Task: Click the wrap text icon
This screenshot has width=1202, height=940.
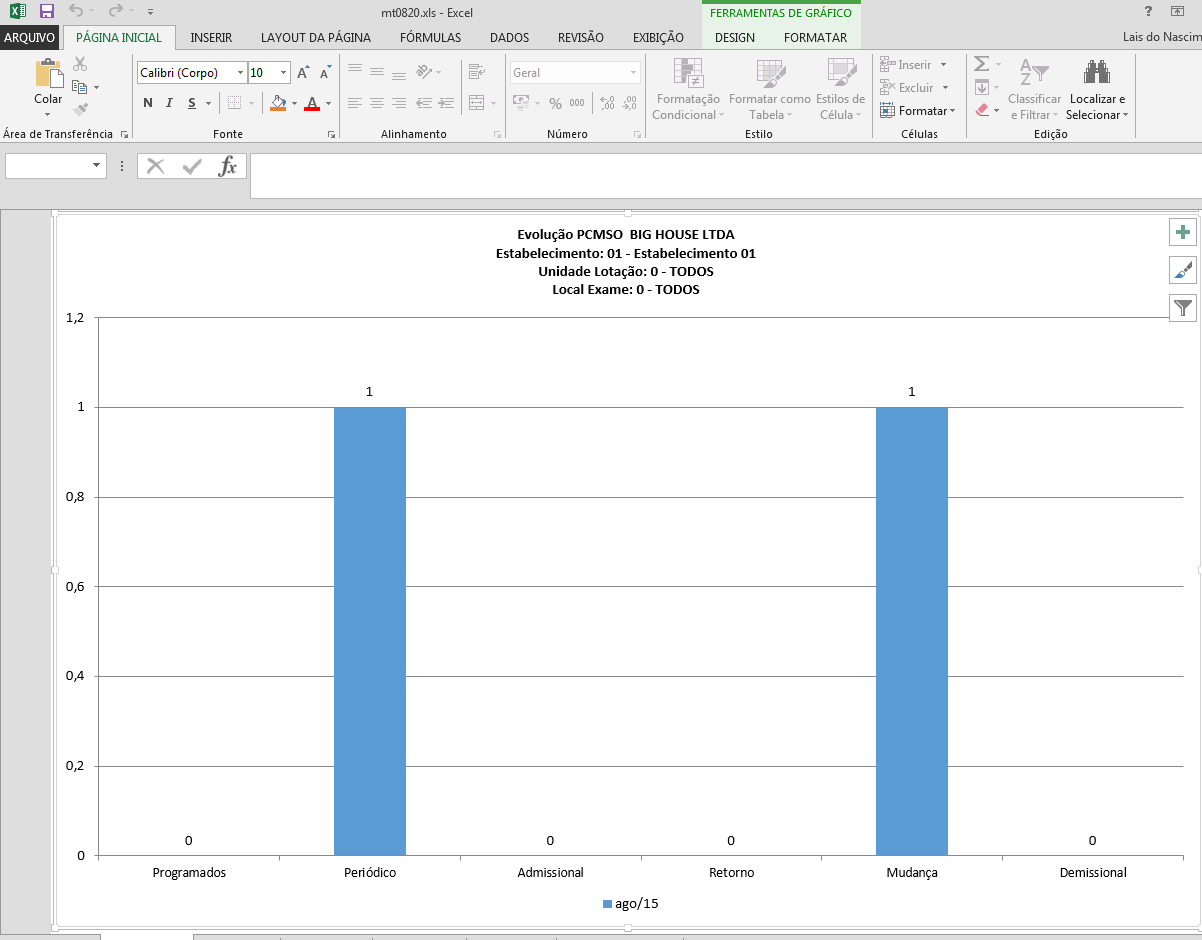Action: coord(476,72)
